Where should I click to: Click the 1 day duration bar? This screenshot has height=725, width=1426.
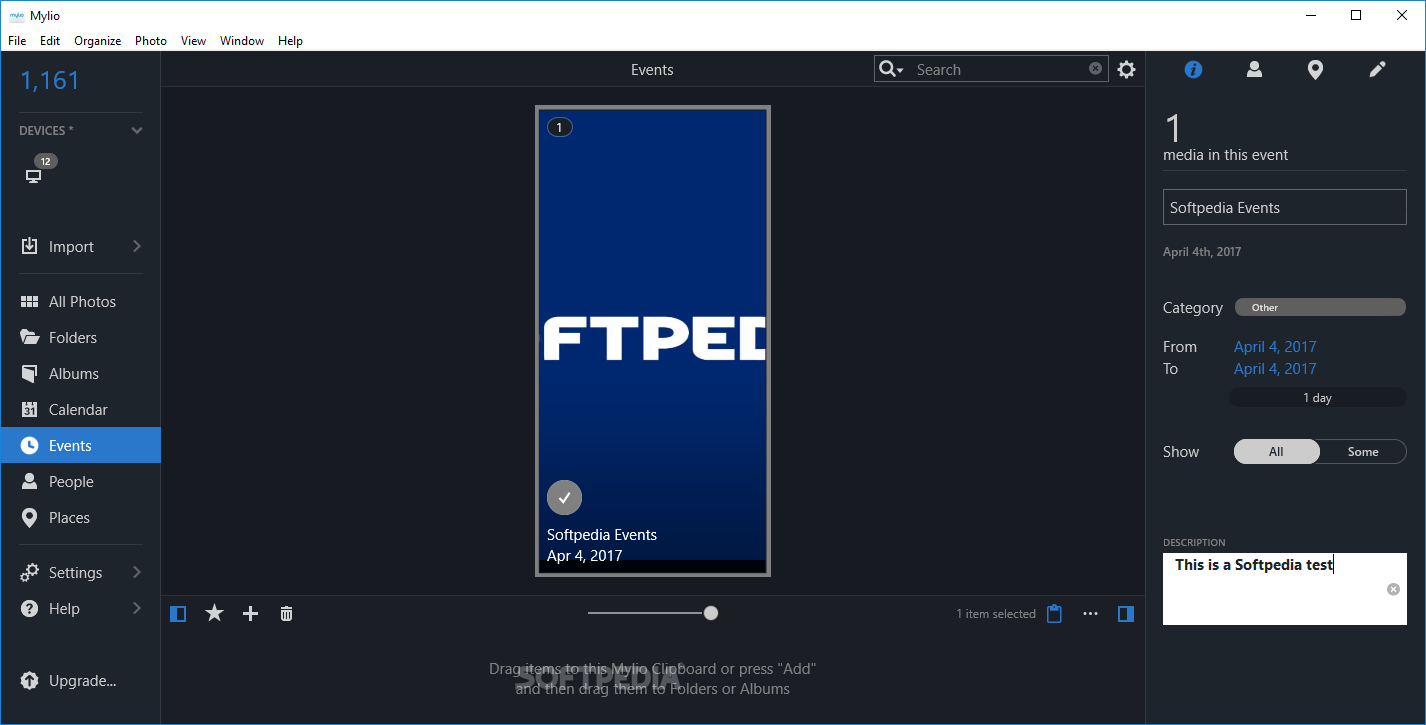[1317, 397]
